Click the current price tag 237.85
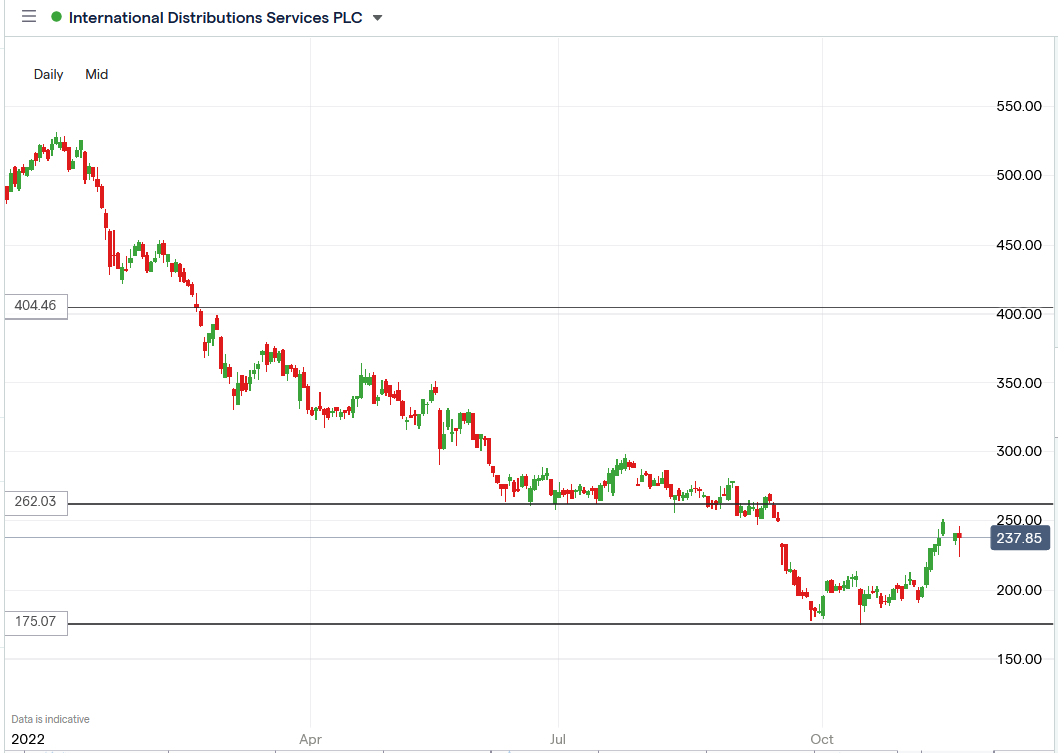The height and width of the screenshot is (753, 1058). [x=1020, y=538]
